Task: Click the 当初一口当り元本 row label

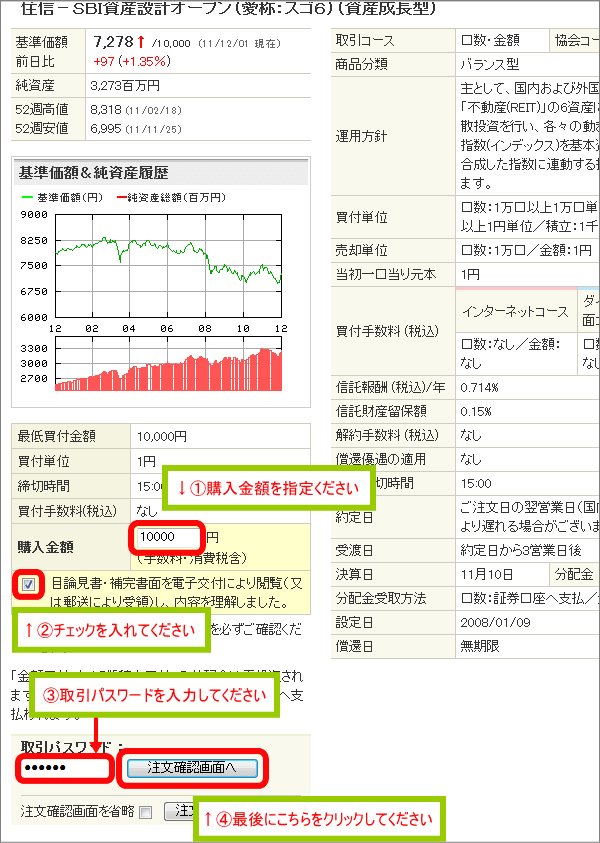Action: click(x=385, y=275)
